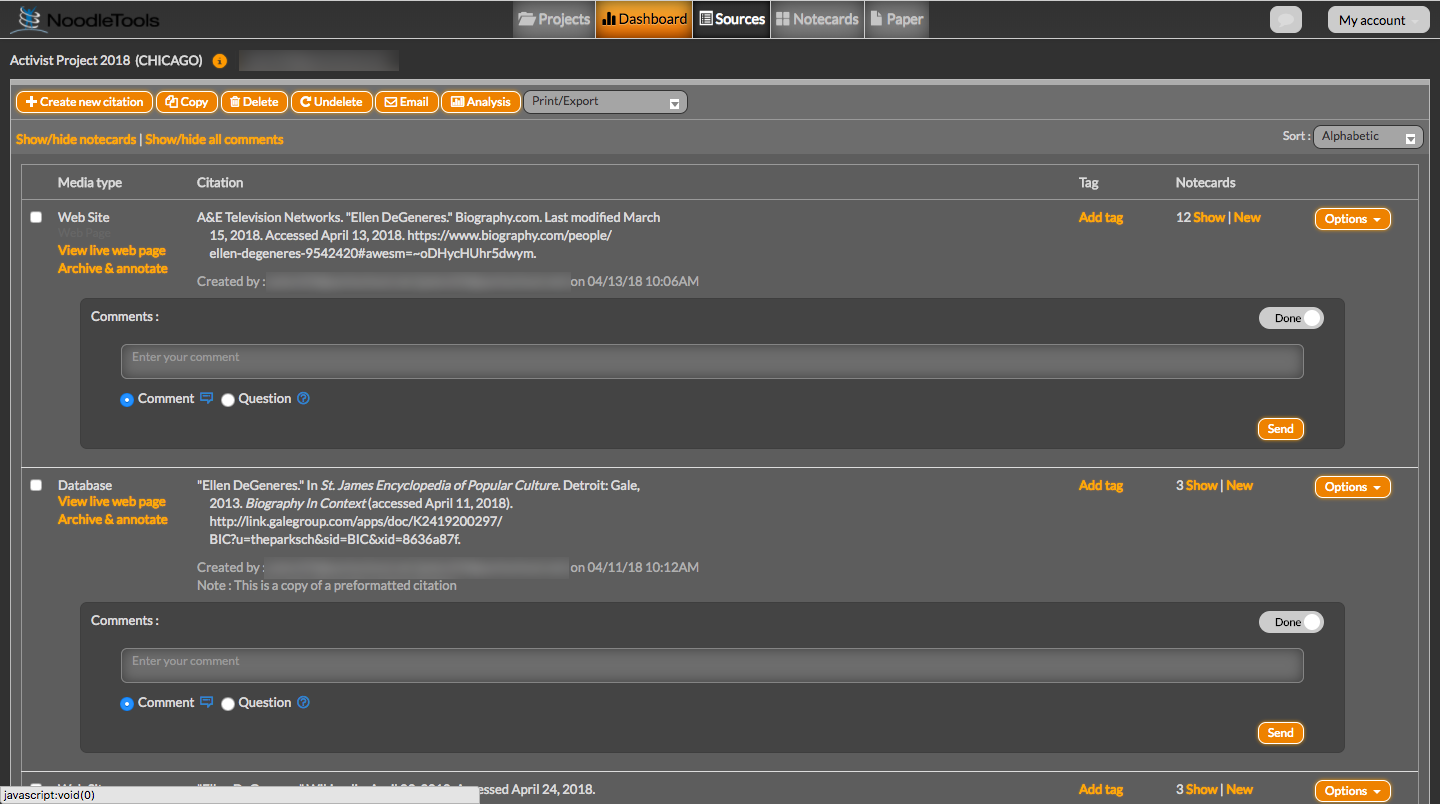Image resolution: width=1440 pixels, height=804 pixels.
Task: Click the Media type column header
Action: tap(90, 182)
